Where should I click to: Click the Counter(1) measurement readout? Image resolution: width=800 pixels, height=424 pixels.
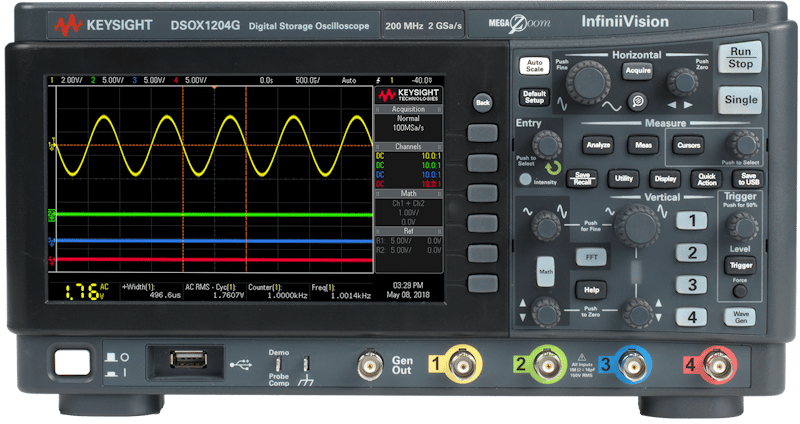click(x=278, y=291)
